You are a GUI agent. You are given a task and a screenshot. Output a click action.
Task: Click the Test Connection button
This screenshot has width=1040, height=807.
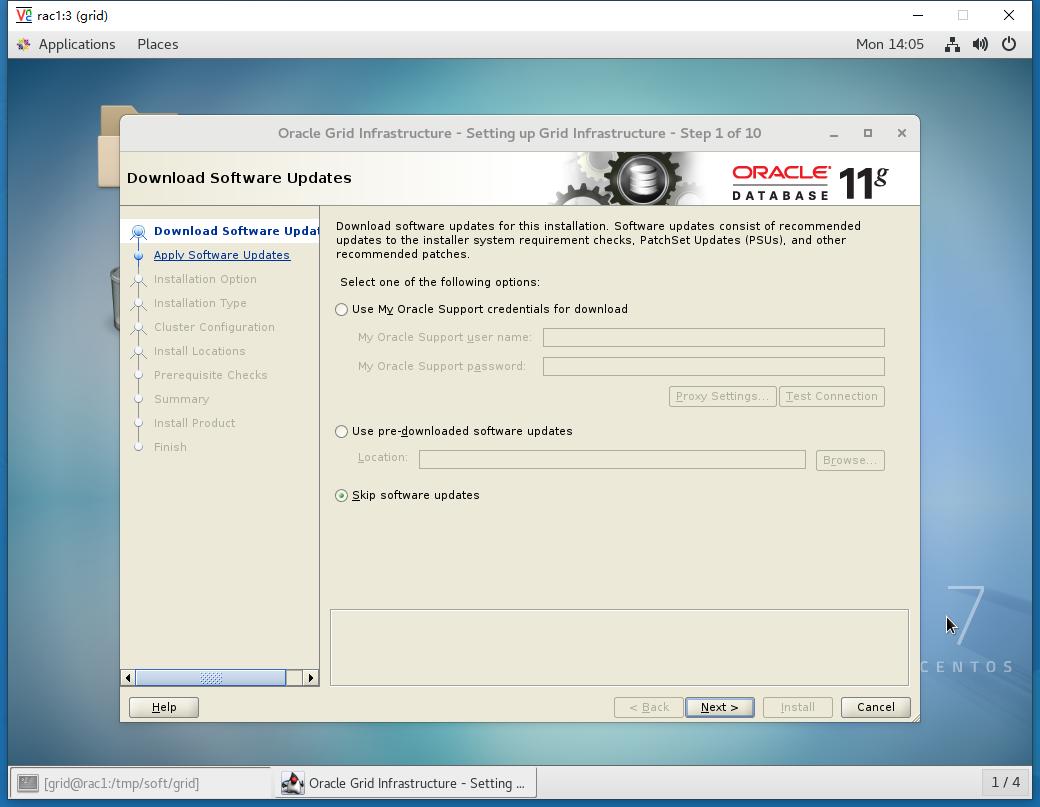pos(832,397)
